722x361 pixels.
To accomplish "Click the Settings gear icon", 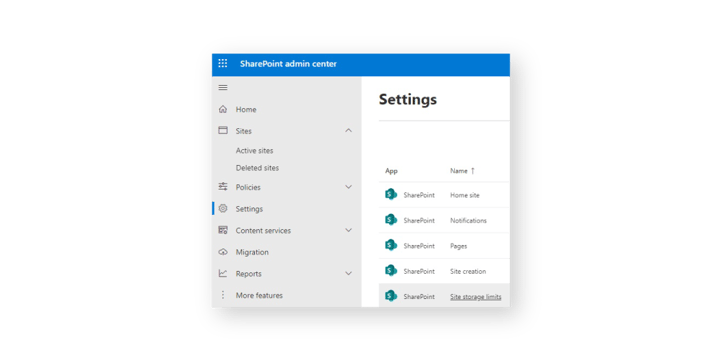I will click(x=223, y=209).
